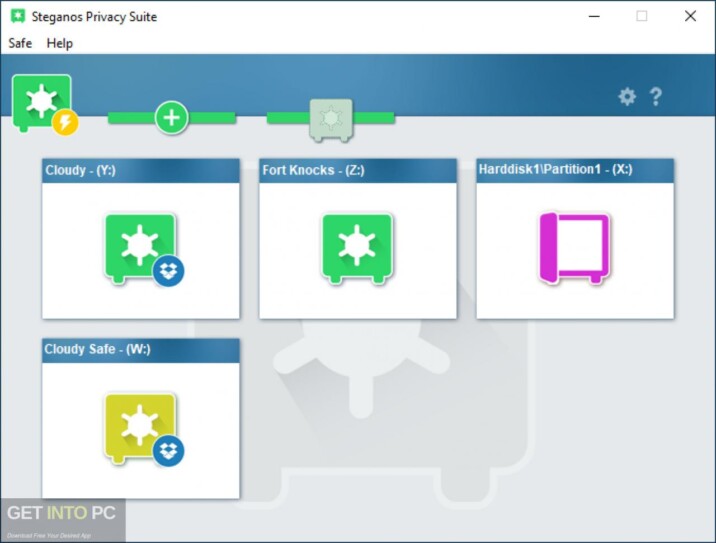The image size is (716, 543).
Task: Open the yellow Cloudy Safe (W:) icon
Action: click(140, 427)
